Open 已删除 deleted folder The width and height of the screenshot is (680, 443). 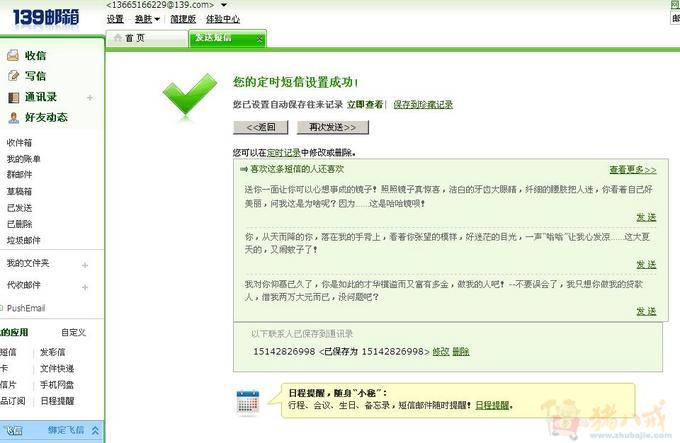[19, 224]
